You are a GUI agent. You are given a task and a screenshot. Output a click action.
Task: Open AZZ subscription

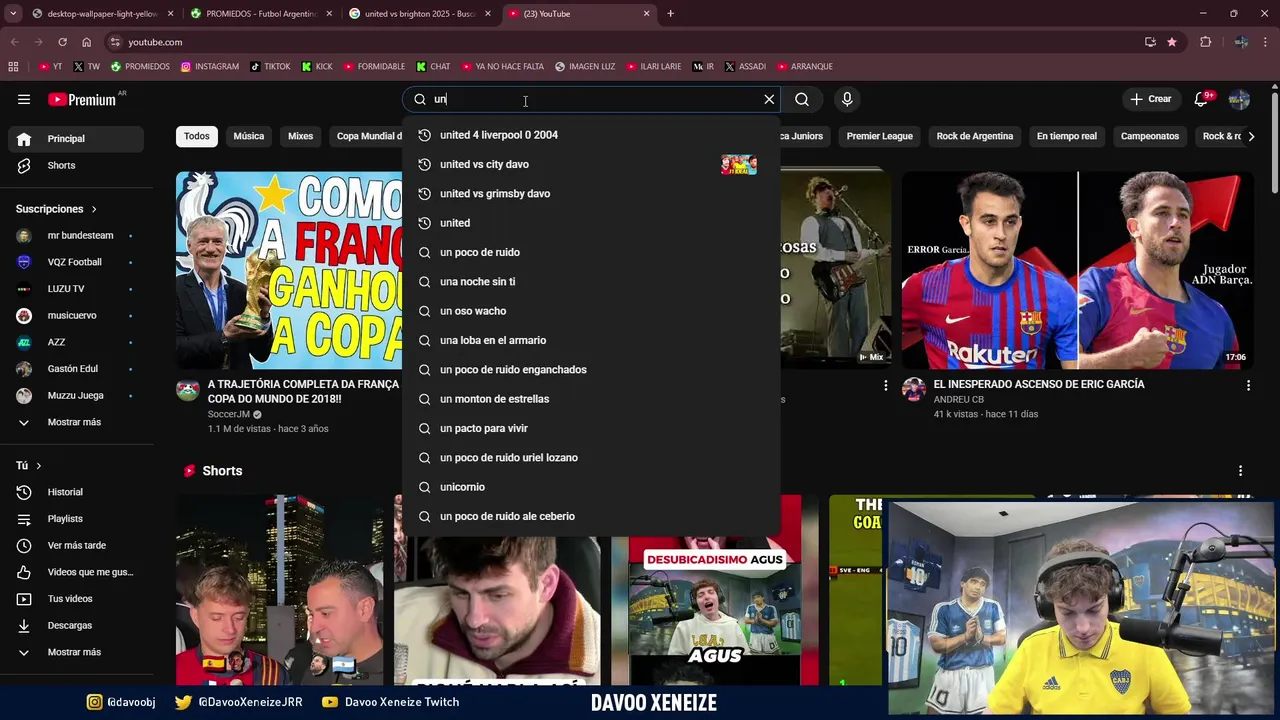(76, 342)
